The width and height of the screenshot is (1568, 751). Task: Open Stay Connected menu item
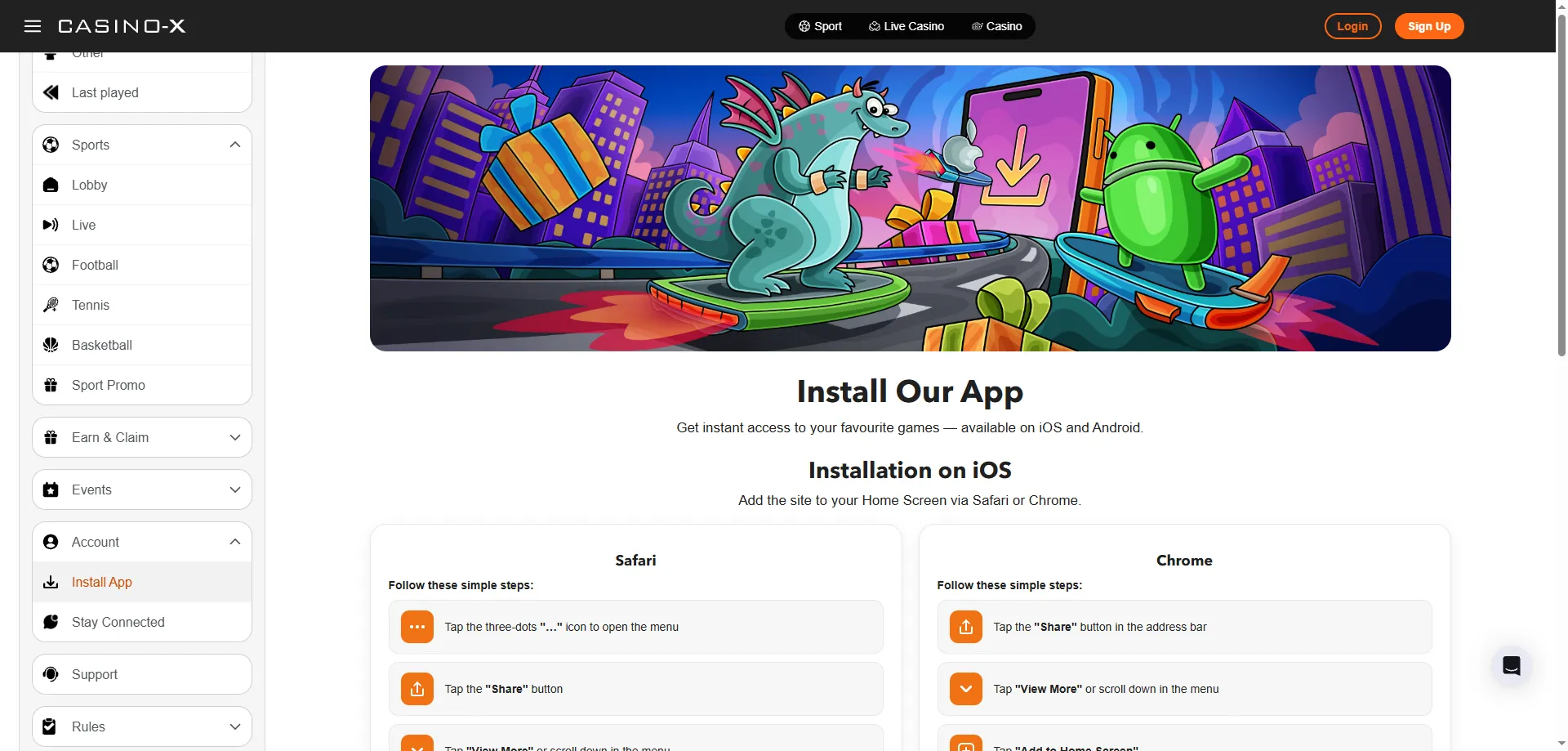(x=142, y=622)
